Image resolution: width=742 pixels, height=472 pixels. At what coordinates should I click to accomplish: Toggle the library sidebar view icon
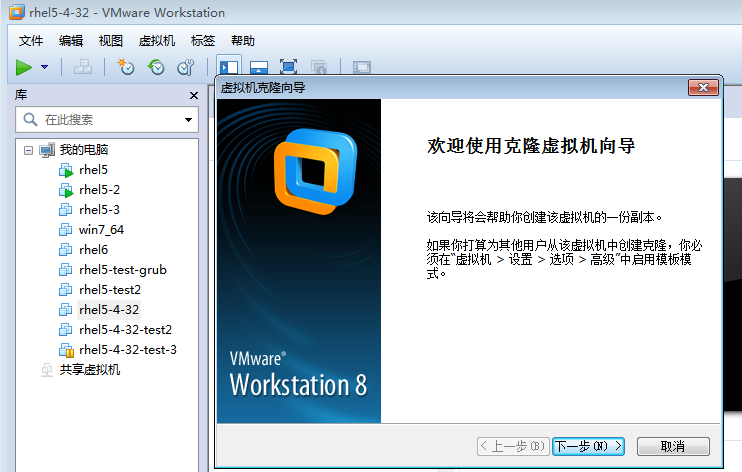point(229,67)
